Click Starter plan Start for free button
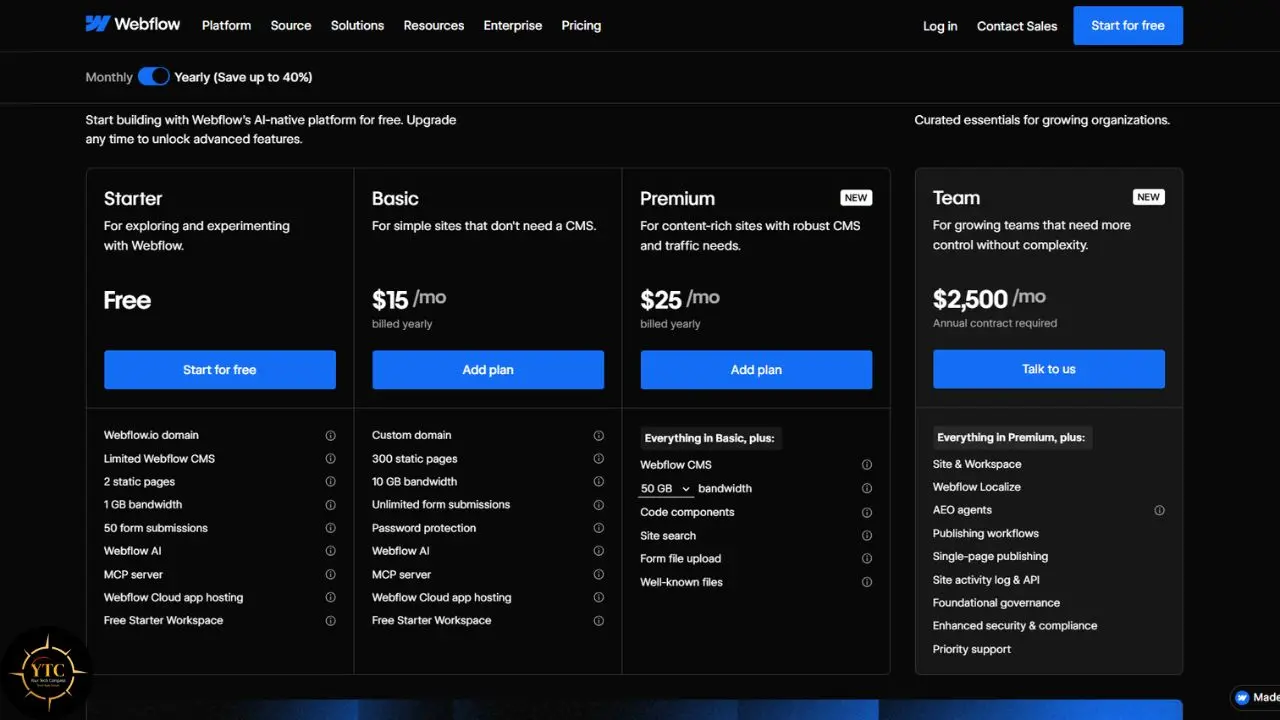 click(x=220, y=370)
